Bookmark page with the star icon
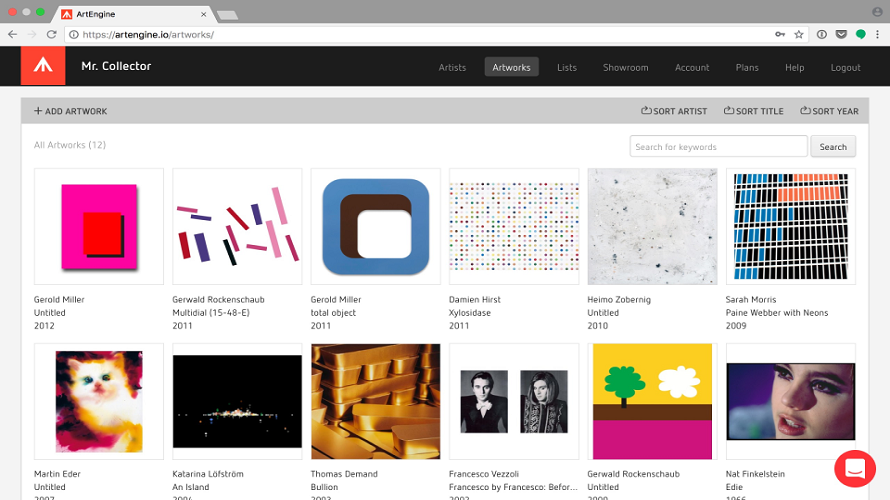Viewport: 890px width, 500px height. (x=799, y=35)
